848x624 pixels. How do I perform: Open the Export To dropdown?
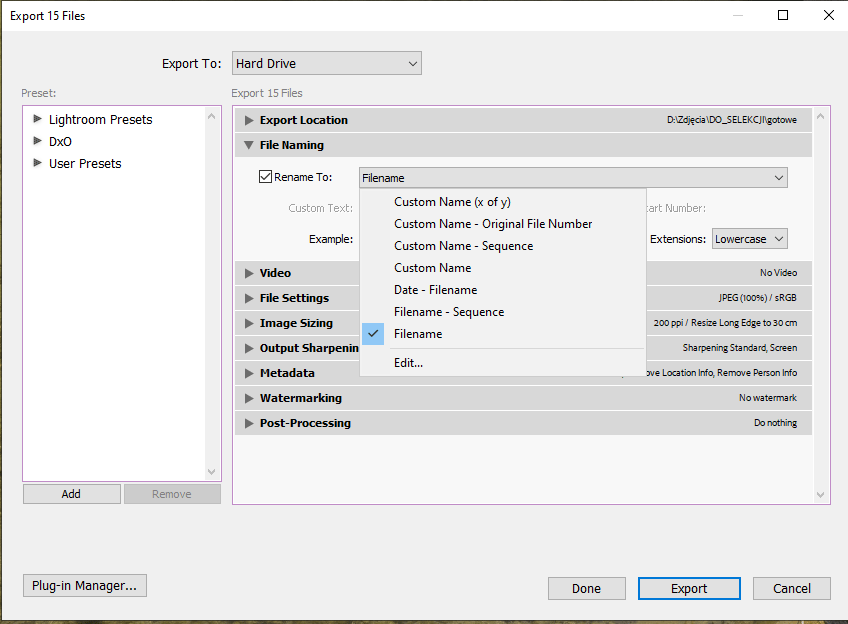click(x=326, y=64)
